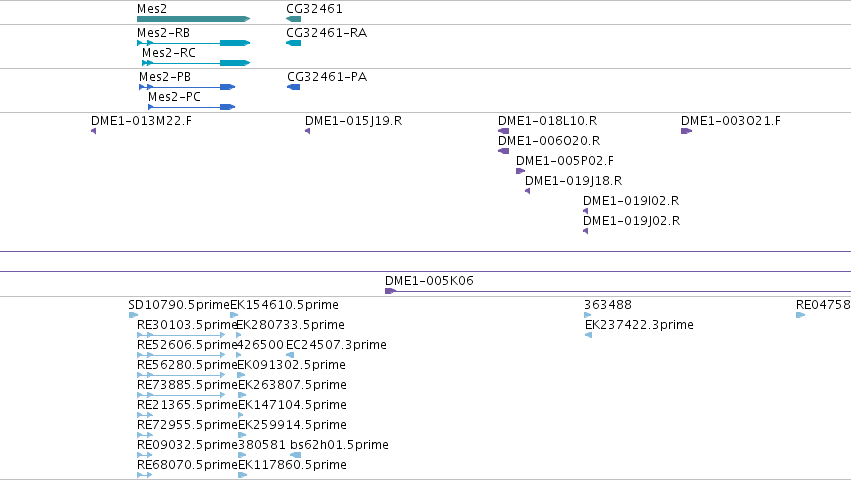
Task: Click the DME1-019I02.R feature arrow
Action: tap(586, 211)
